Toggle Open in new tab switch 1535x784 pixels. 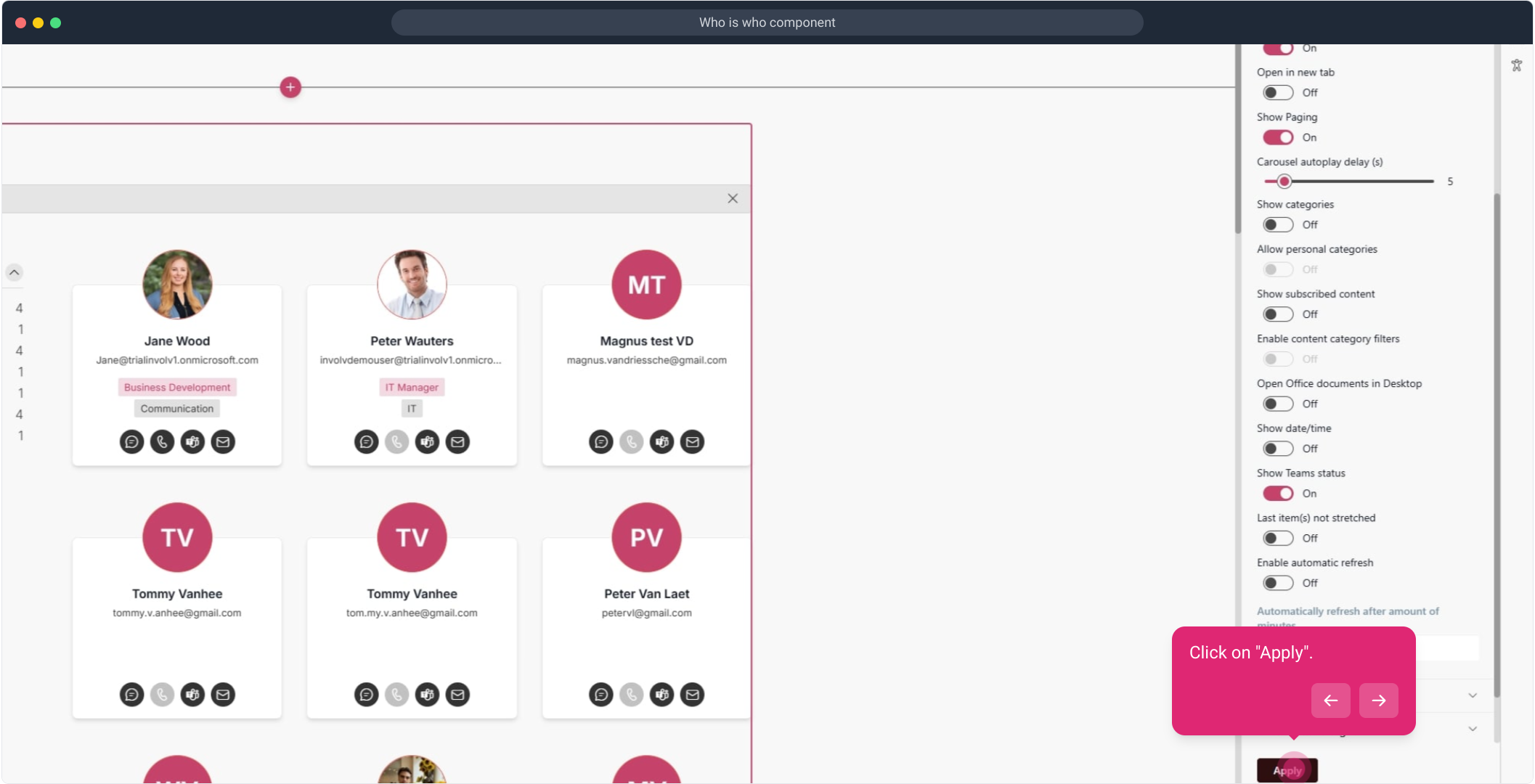click(1278, 92)
